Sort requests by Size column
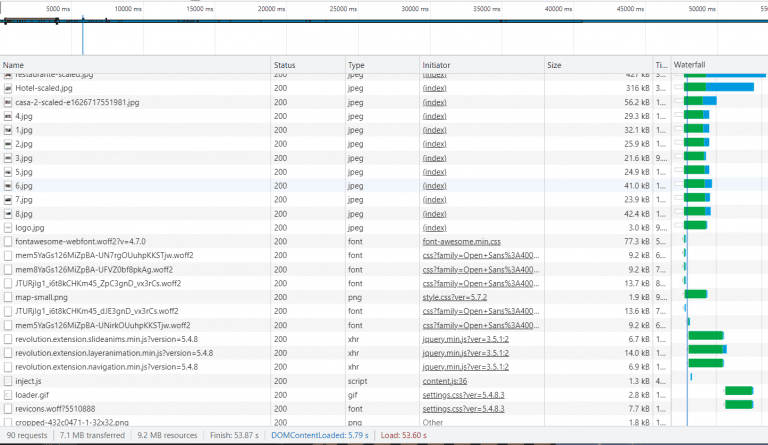This screenshot has height=445, width=768. click(599, 65)
